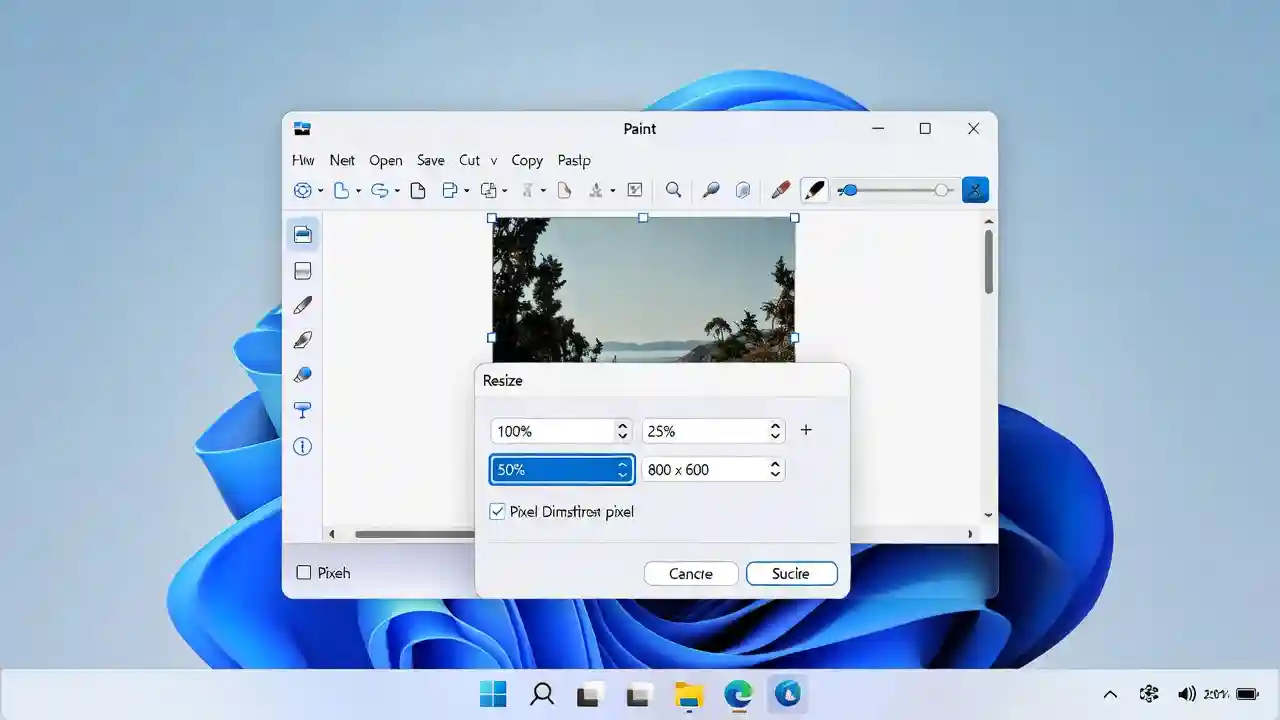Click the grey page icon in toolbar
The height and width of the screenshot is (720, 1280).
tap(564, 190)
